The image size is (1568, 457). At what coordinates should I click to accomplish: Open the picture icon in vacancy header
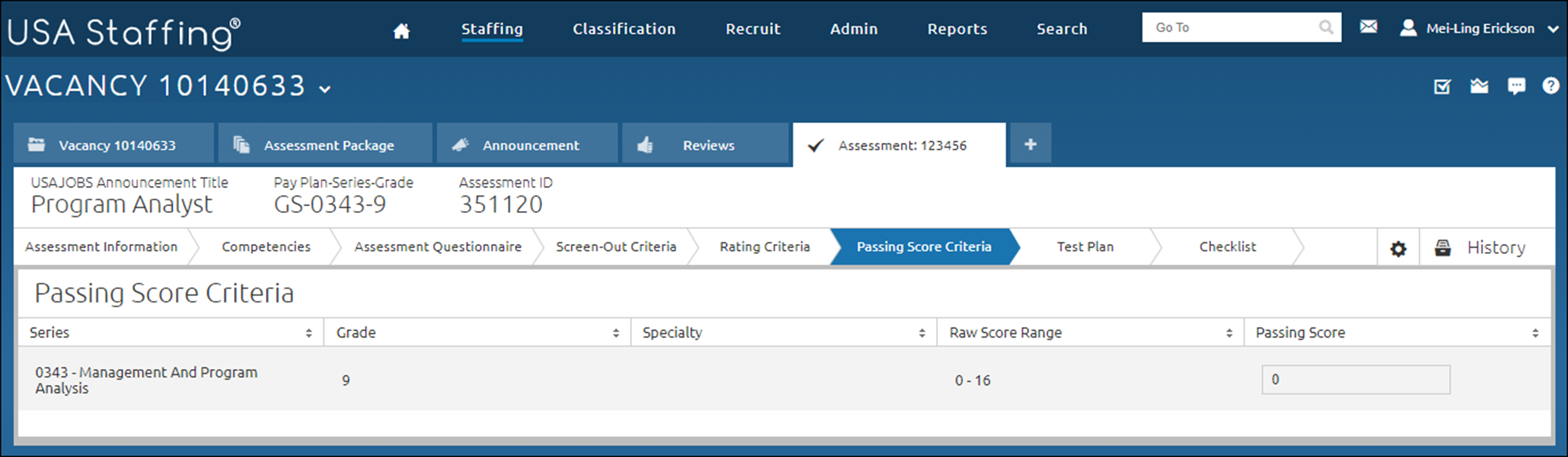point(1479,86)
